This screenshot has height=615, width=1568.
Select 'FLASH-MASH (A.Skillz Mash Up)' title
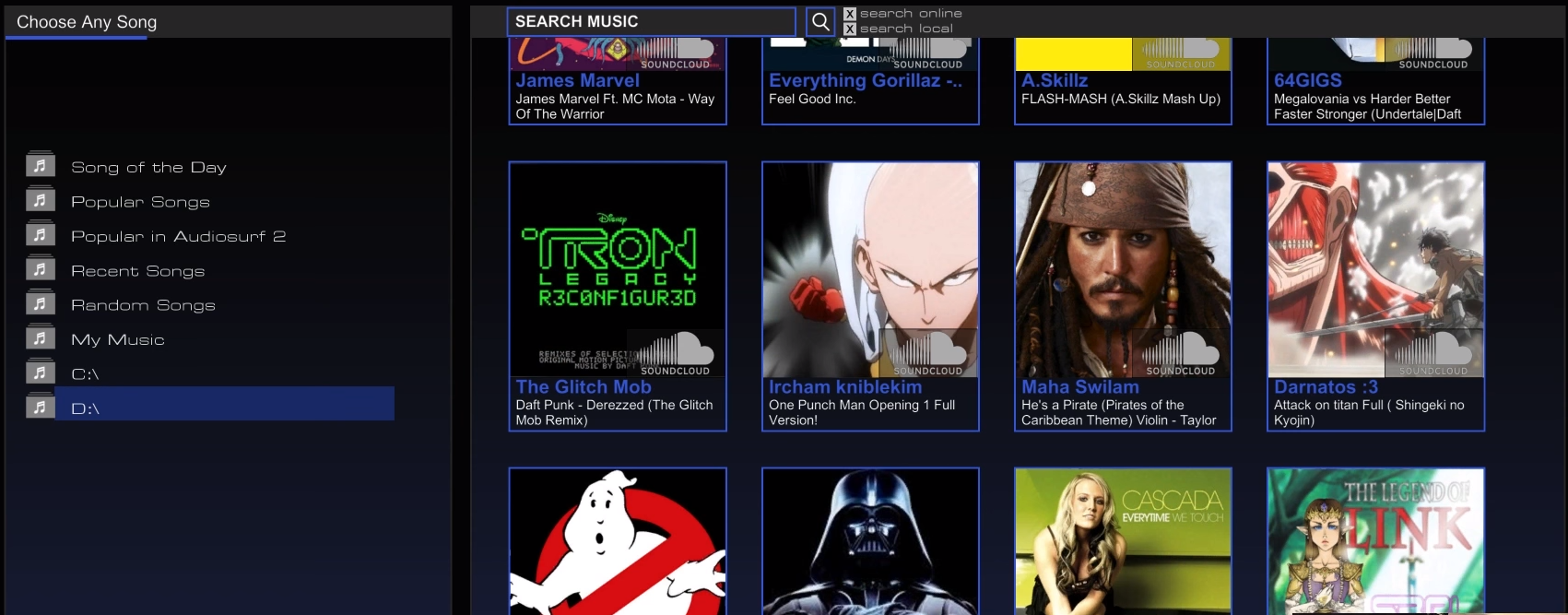click(x=1121, y=99)
